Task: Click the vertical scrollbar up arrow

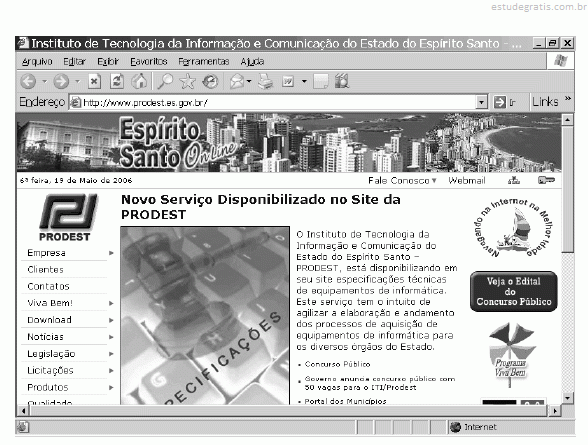Action: click(568, 120)
